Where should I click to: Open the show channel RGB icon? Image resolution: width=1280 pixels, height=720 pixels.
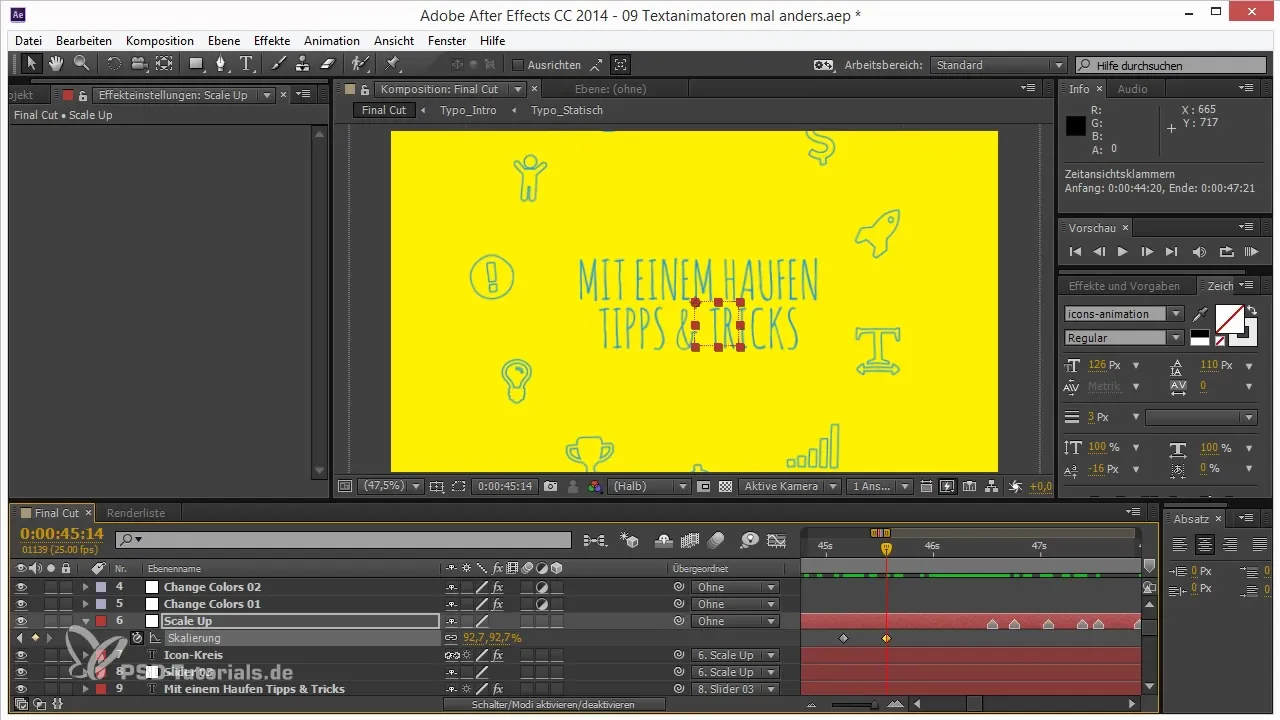[x=595, y=486]
